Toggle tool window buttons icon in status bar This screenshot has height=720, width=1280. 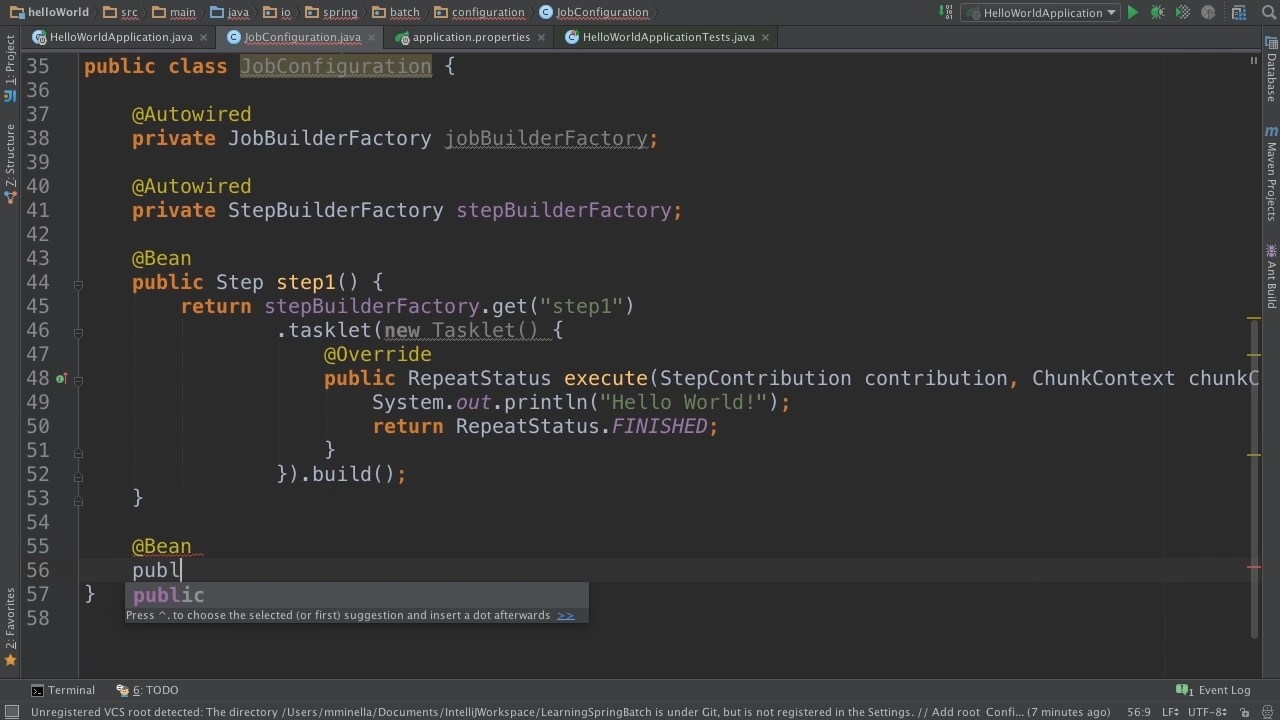coord(11,712)
